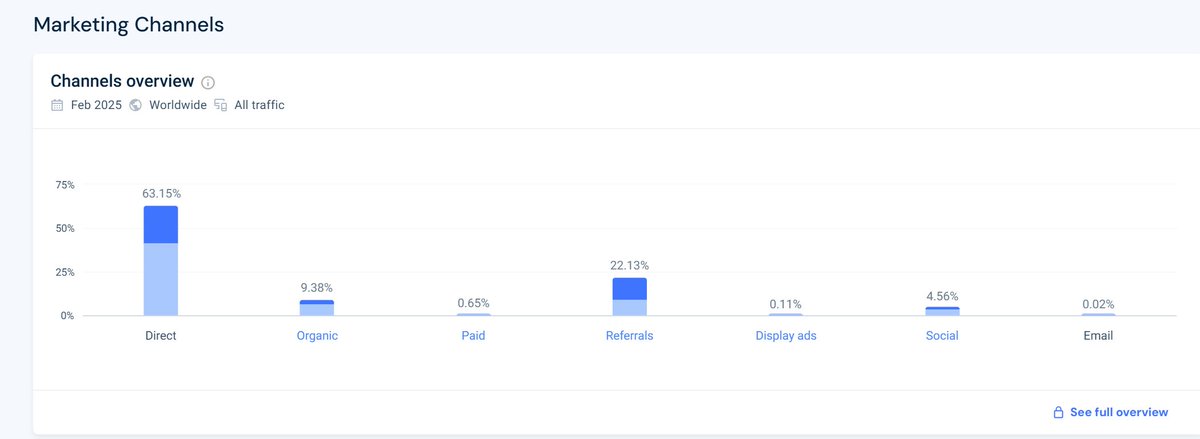Click the lock icon near See full overview
The height and width of the screenshot is (439, 1200).
[x=1057, y=412]
